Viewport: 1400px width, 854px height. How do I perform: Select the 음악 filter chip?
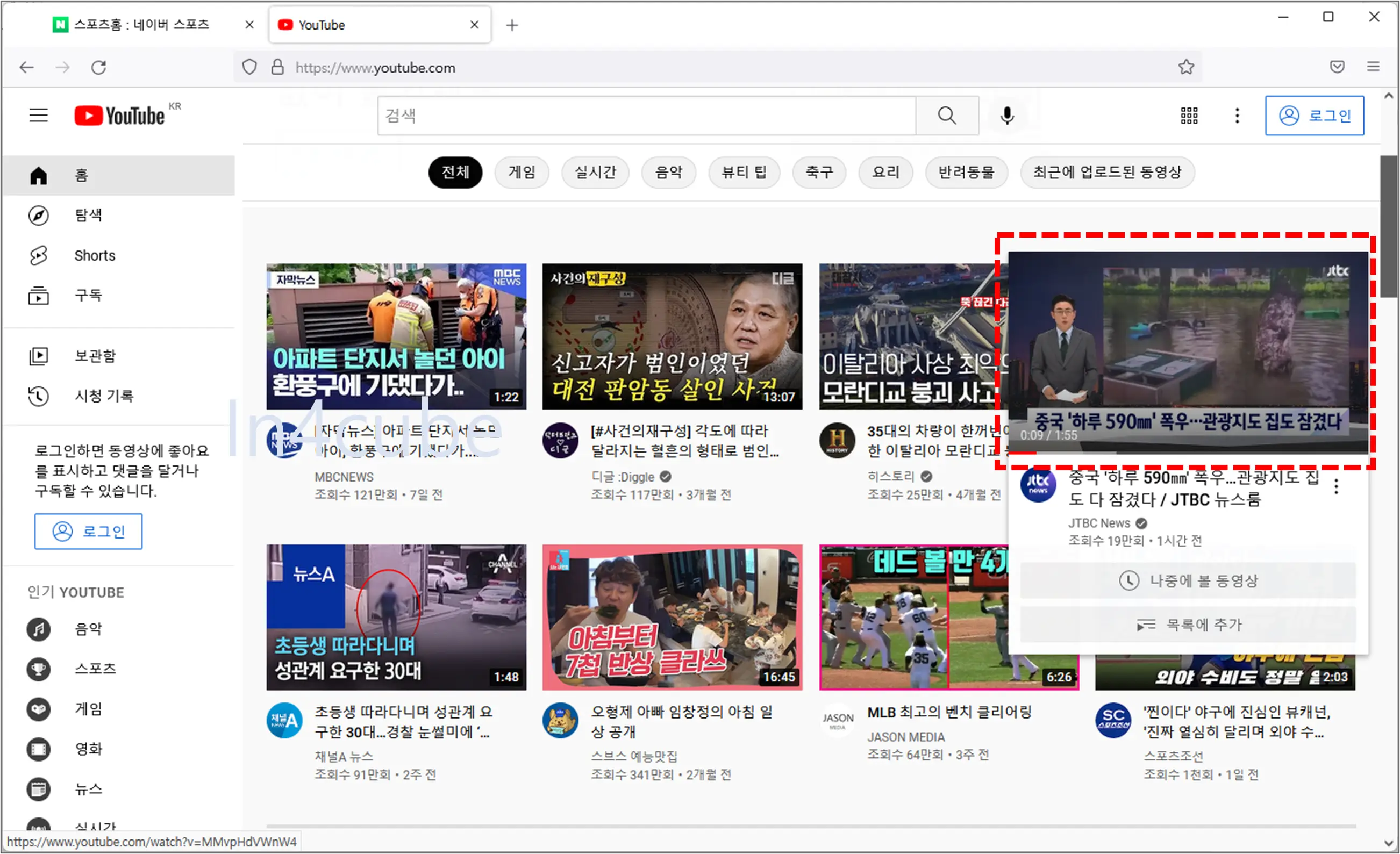(x=668, y=172)
